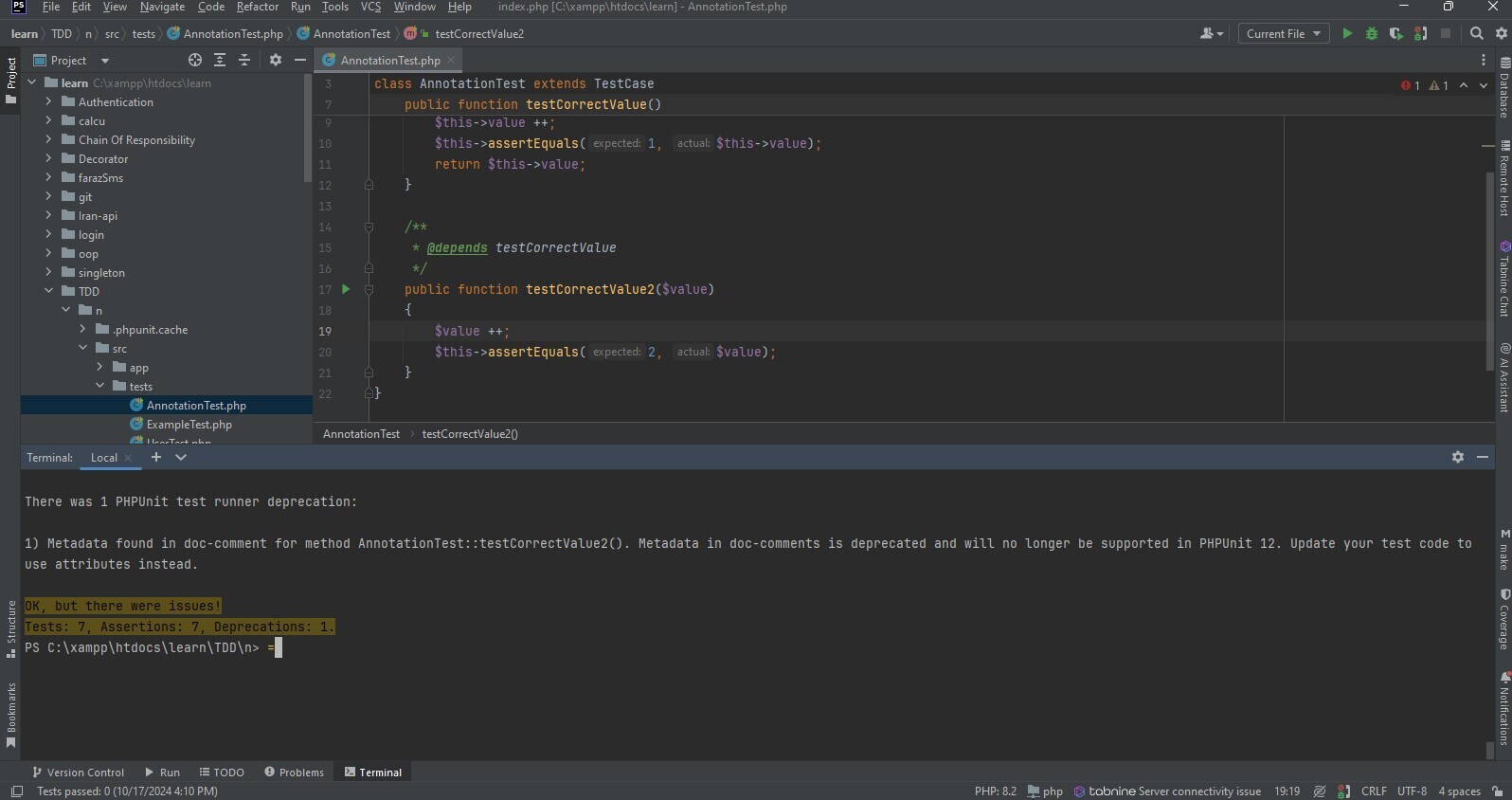
Task: Open Current File run configuration dropdown
Action: [1283, 33]
